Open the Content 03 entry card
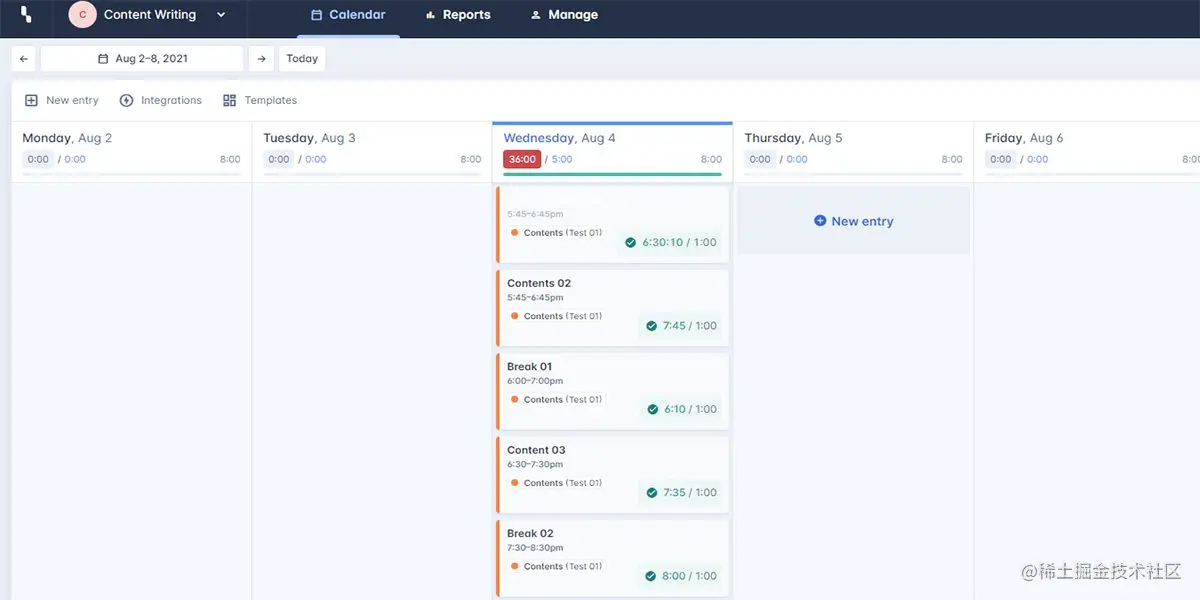Image resolution: width=1200 pixels, height=600 pixels. coord(612,474)
